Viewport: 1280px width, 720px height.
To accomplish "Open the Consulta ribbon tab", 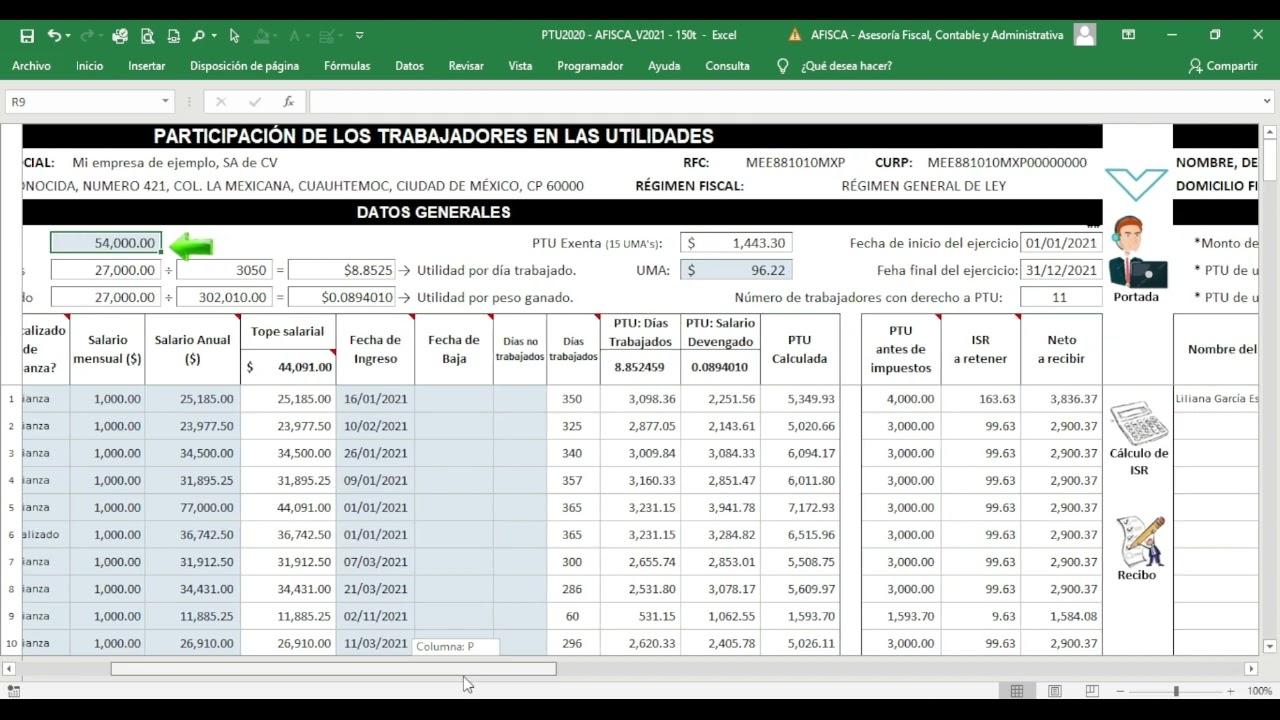I will (727, 66).
